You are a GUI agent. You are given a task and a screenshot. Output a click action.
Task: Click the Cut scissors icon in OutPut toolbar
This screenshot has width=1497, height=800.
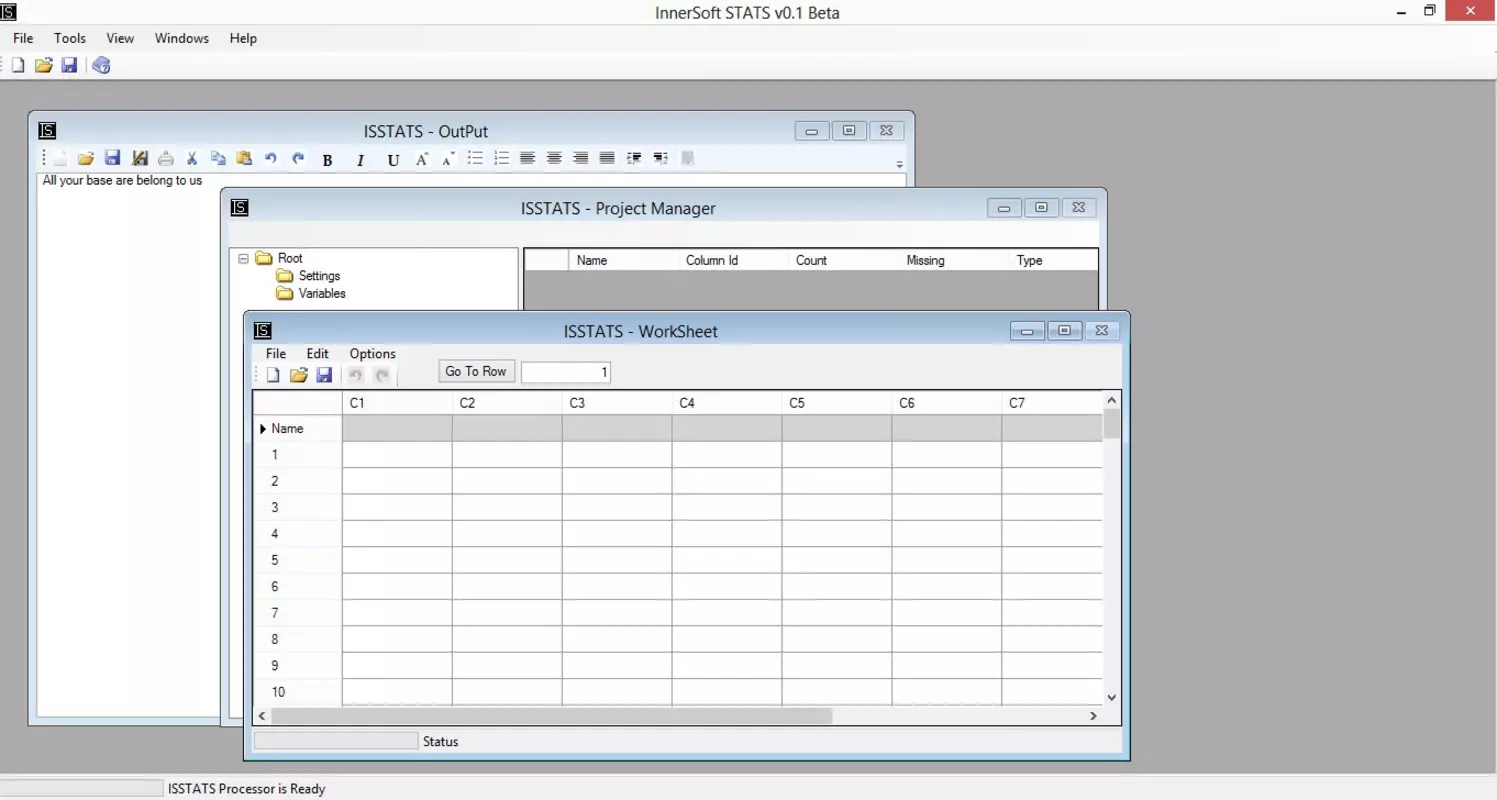[192, 158]
